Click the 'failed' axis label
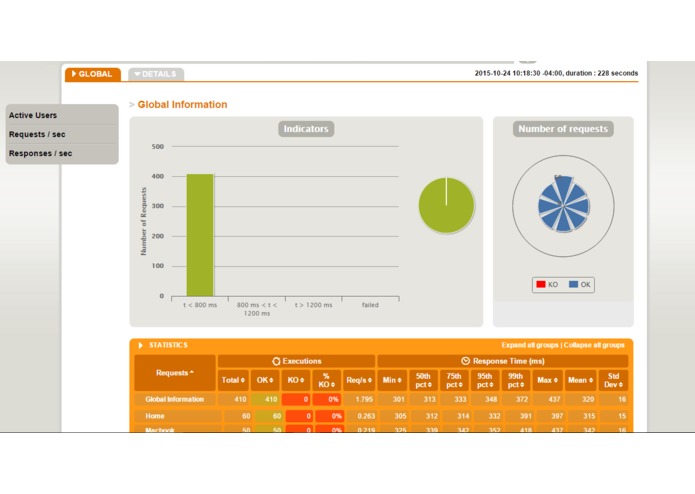695x494 pixels. [370, 305]
